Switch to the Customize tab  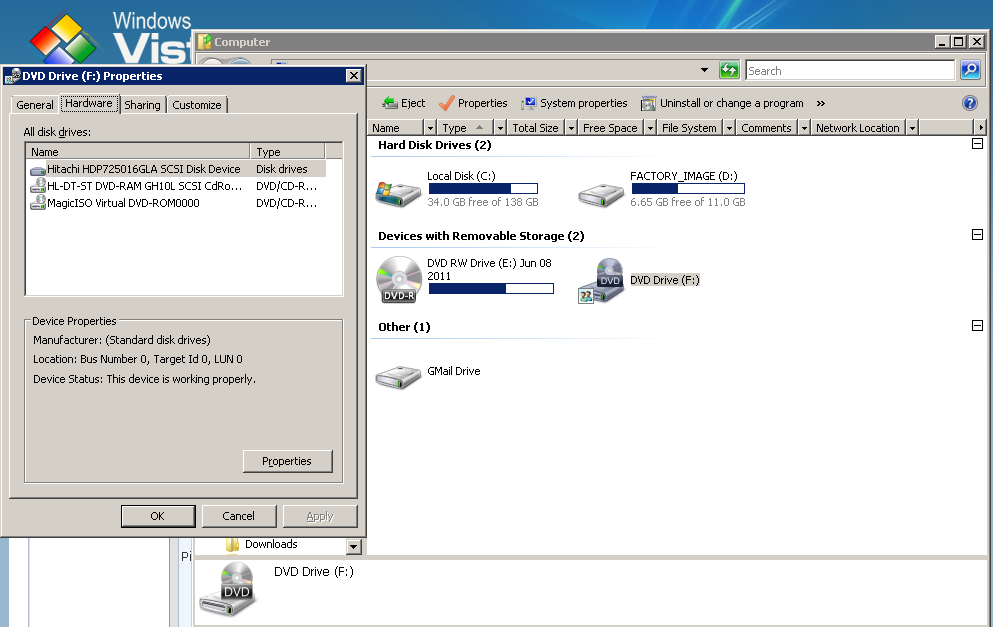[197, 105]
